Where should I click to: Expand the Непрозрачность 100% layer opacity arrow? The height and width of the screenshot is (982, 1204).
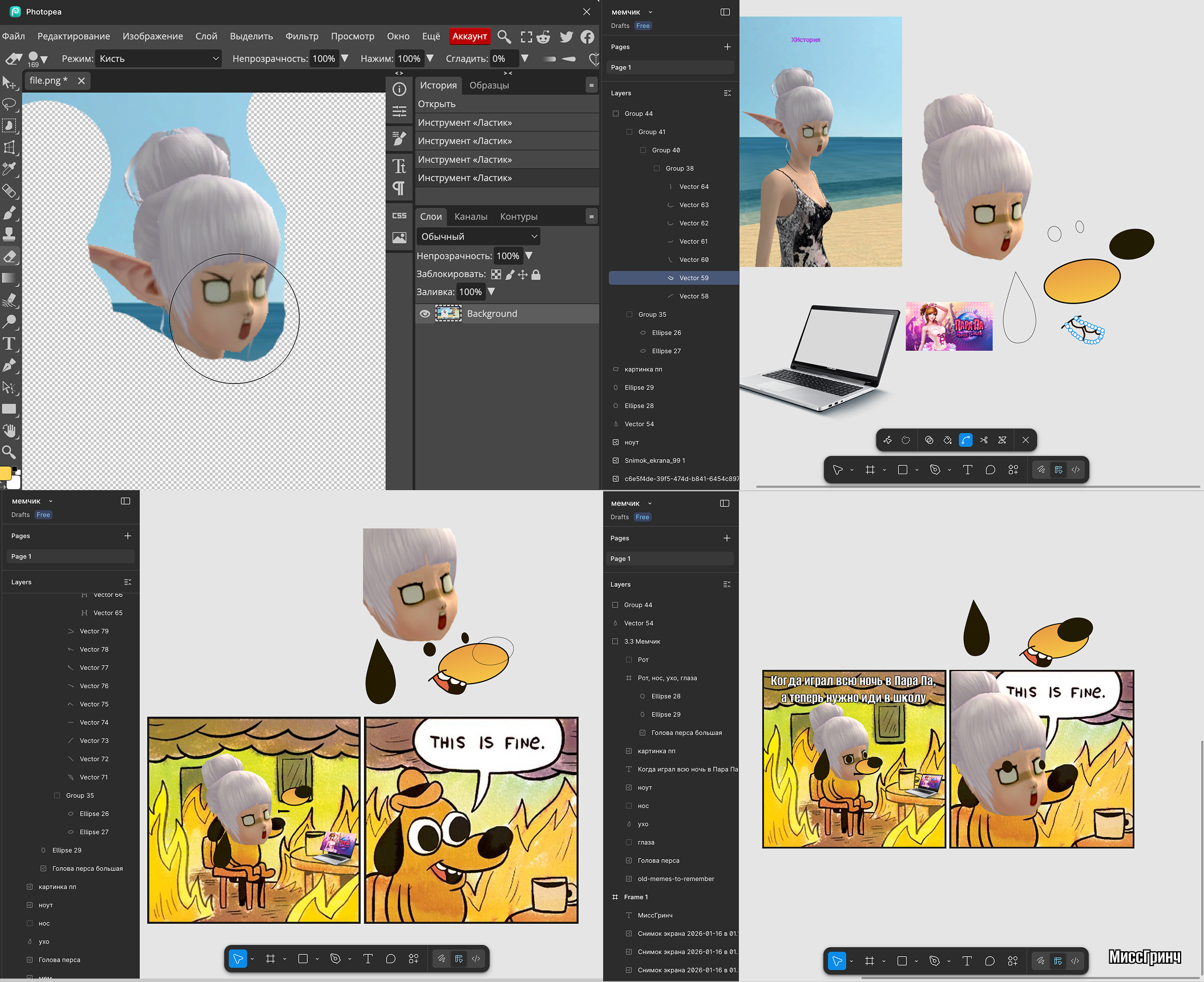[529, 256]
